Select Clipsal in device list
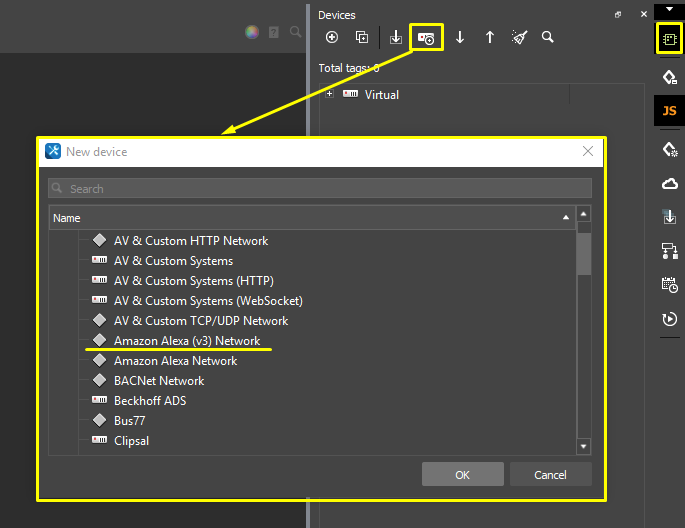 [131, 441]
